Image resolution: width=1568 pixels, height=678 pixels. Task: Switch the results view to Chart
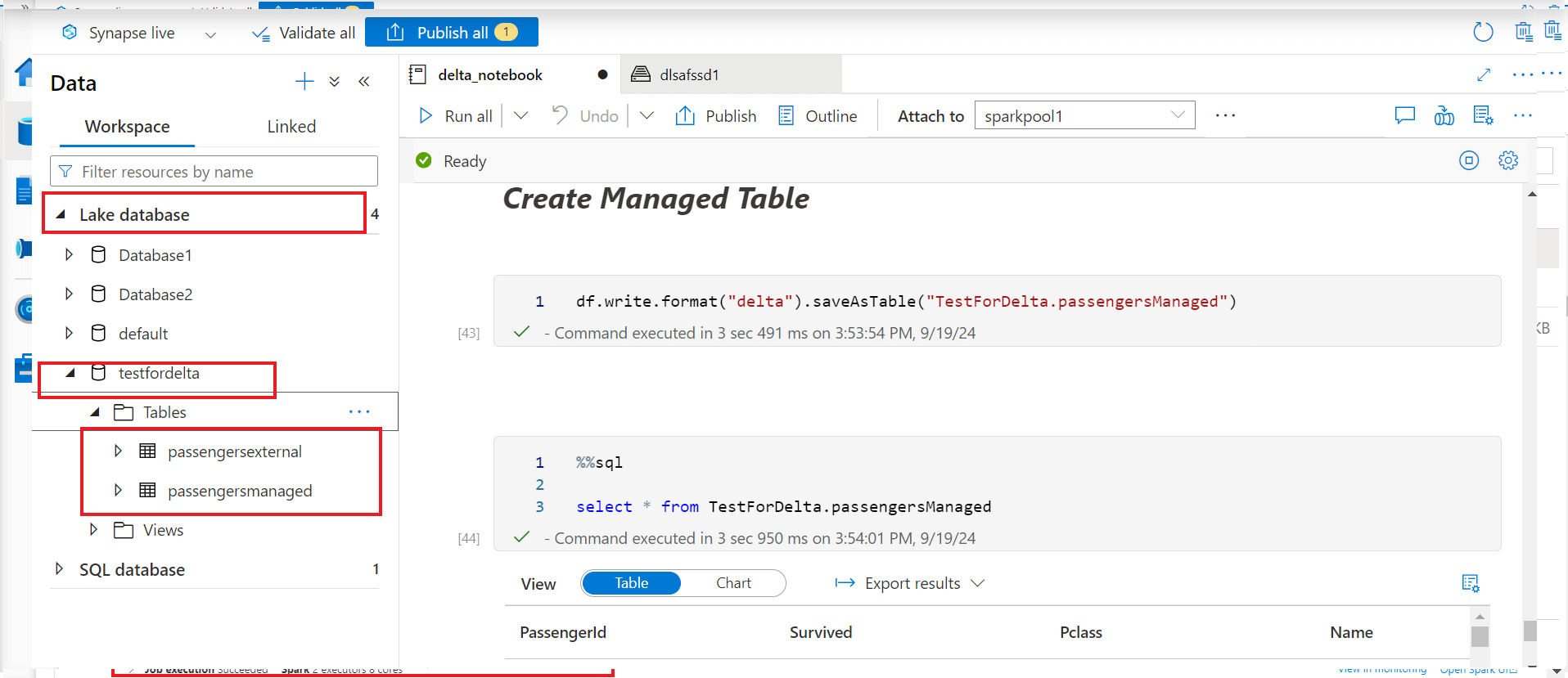tap(733, 583)
